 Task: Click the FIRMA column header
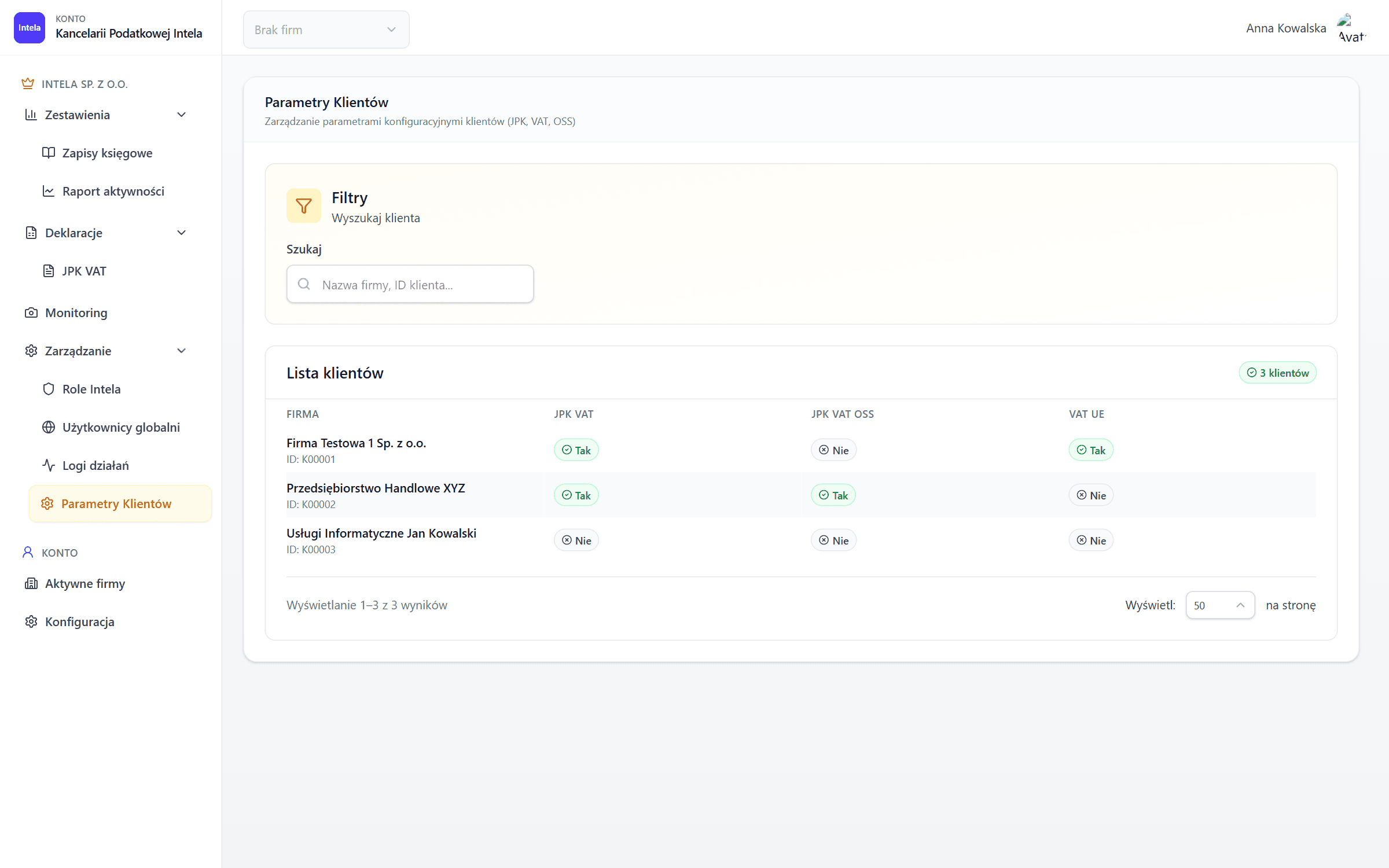click(303, 414)
